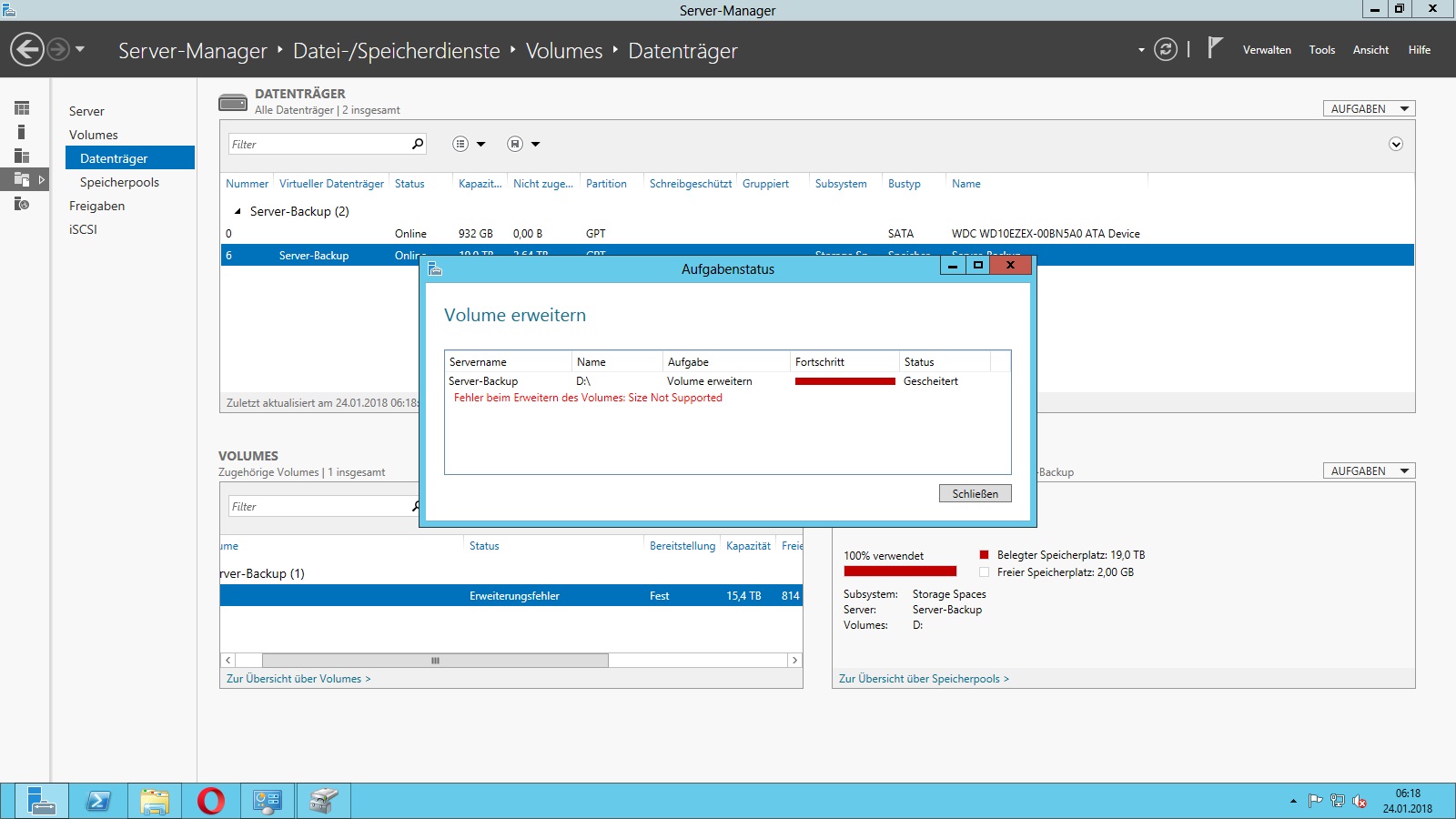Image resolution: width=1456 pixels, height=819 pixels.
Task: Select Speicherpools in the navigation
Action: pos(119,182)
